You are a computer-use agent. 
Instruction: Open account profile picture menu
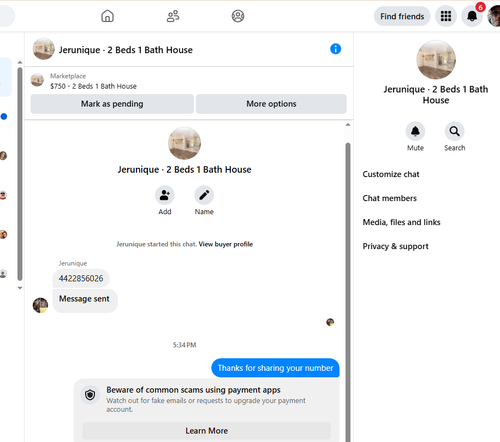pyautogui.click(x=494, y=16)
